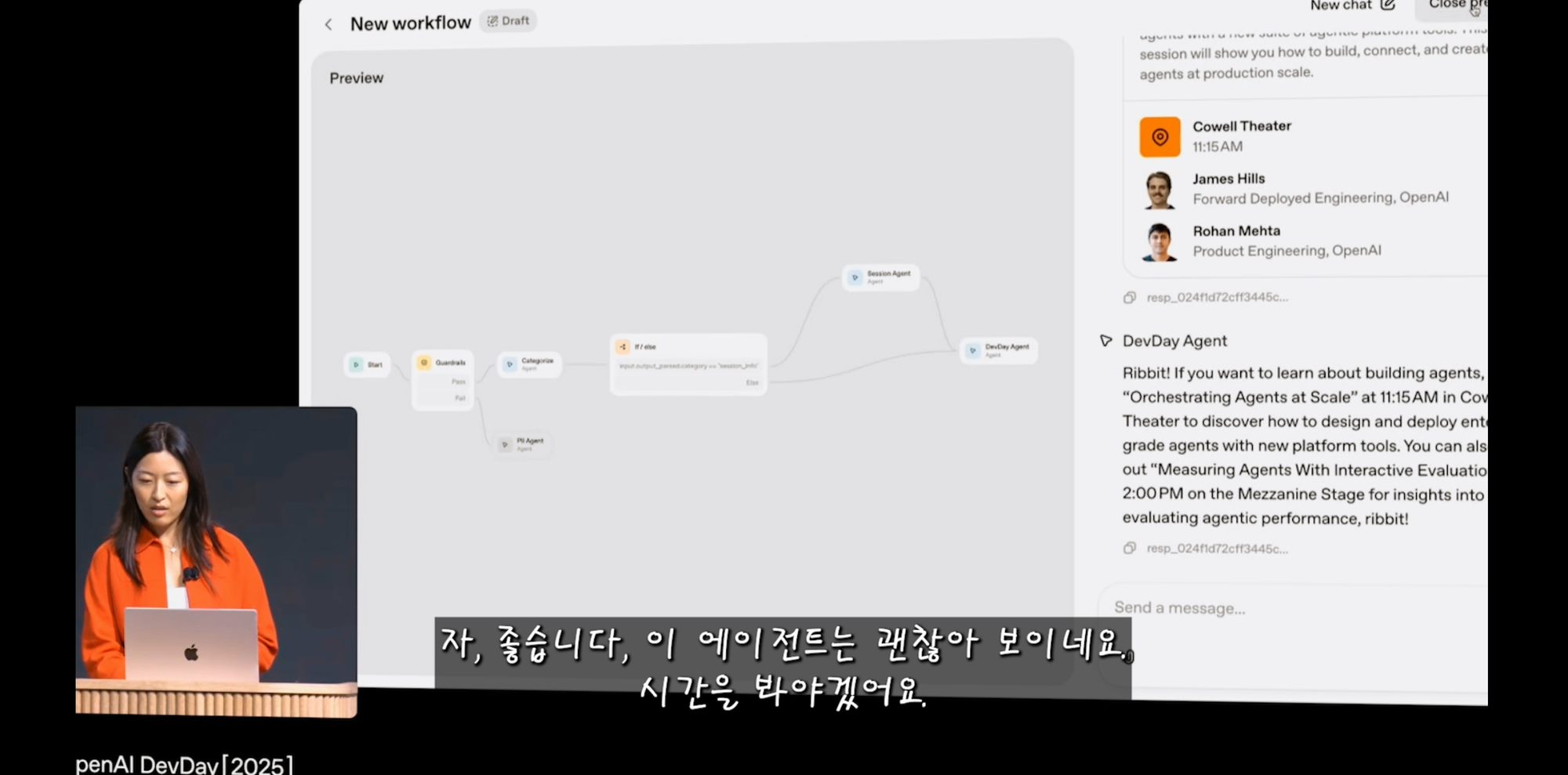
Task: Select the Start node in the workflow
Action: click(367, 364)
